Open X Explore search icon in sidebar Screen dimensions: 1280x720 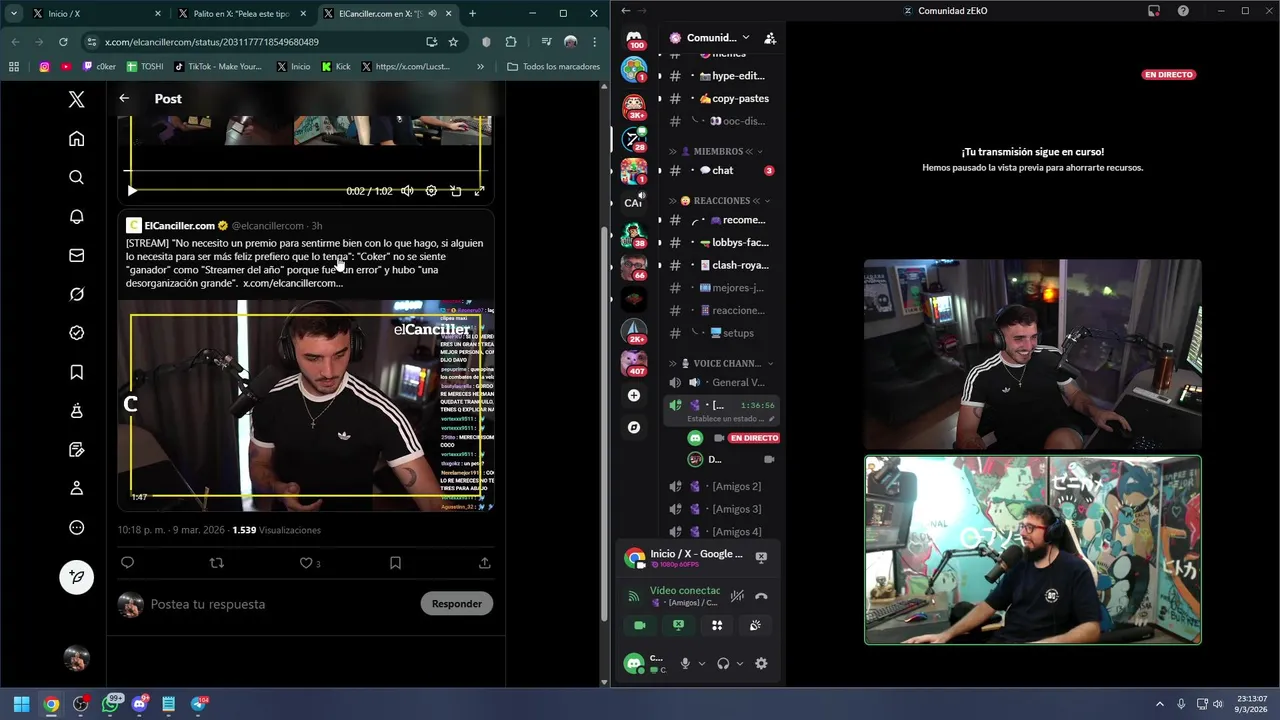pyautogui.click(x=76, y=177)
